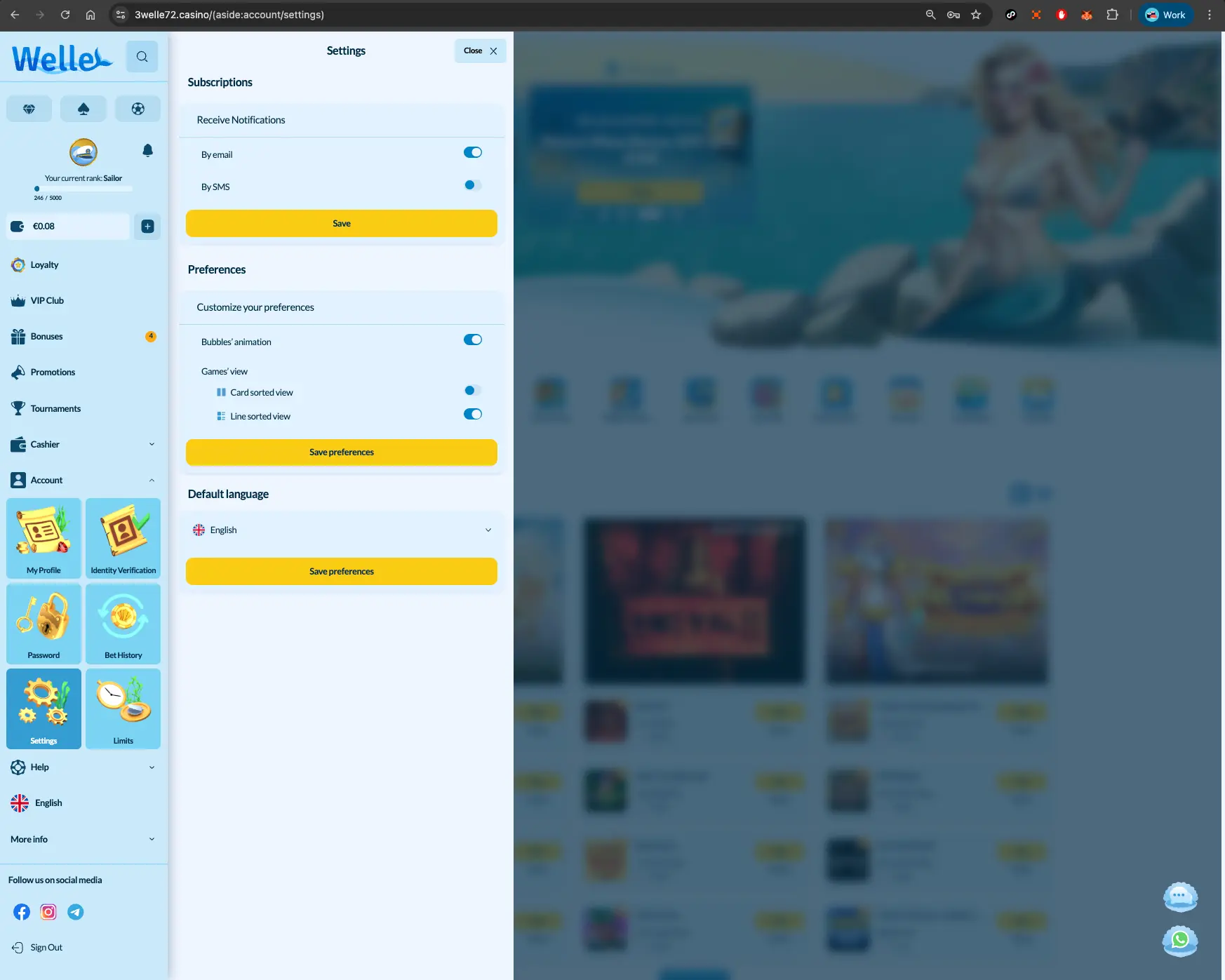Toggle Bubbles' animation switch
Image resolution: width=1225 pixels, height=980 pixels.
[x=473, y=340]
